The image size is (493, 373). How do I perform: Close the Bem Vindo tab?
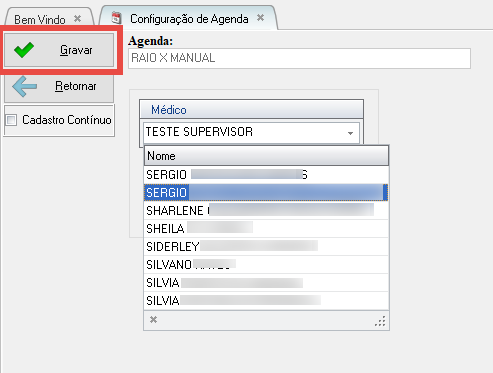77,18
